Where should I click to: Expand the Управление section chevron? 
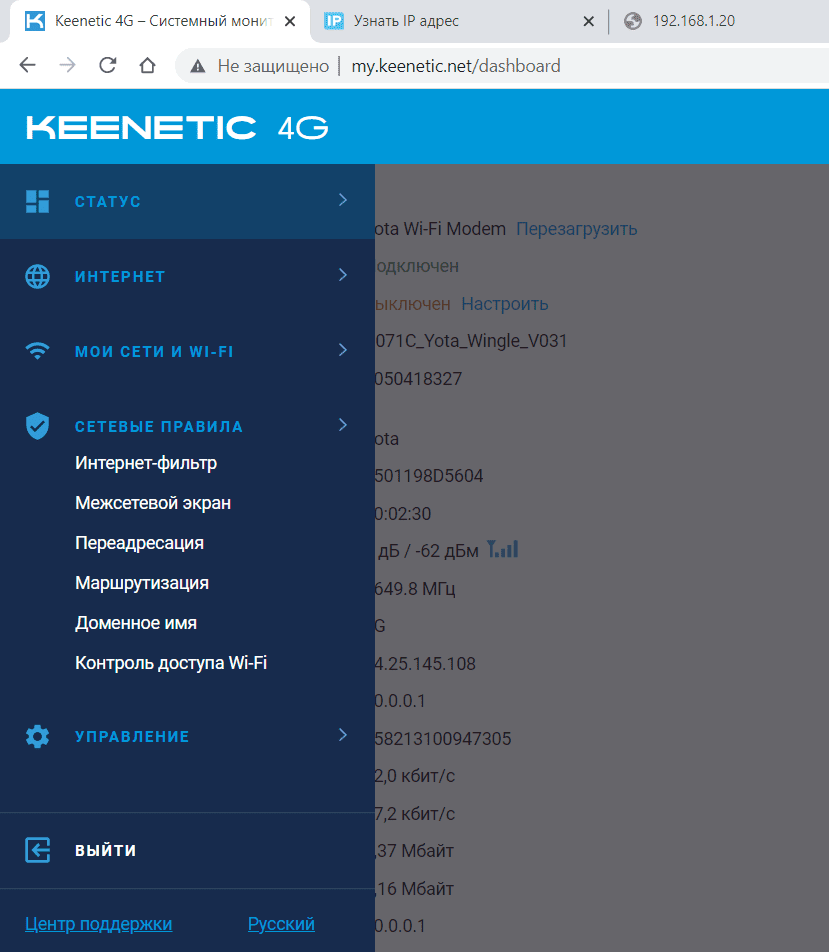343,735
